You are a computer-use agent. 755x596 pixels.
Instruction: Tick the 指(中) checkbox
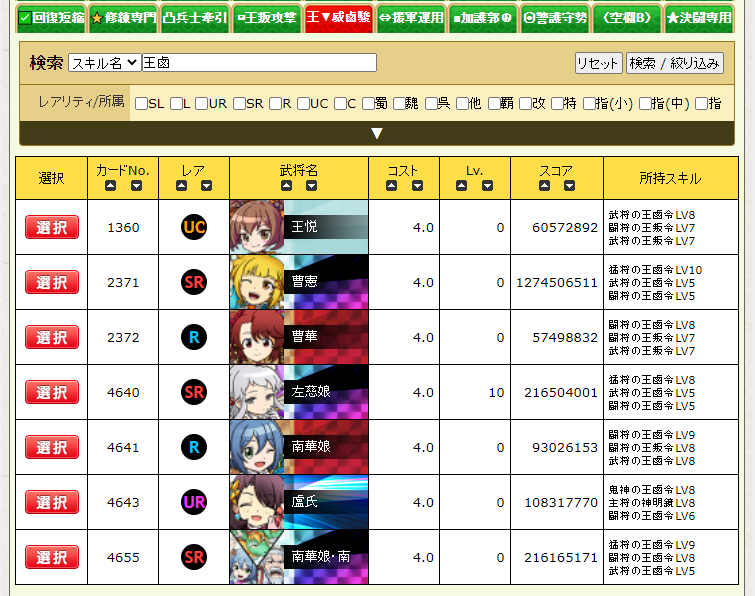point(645,104)
